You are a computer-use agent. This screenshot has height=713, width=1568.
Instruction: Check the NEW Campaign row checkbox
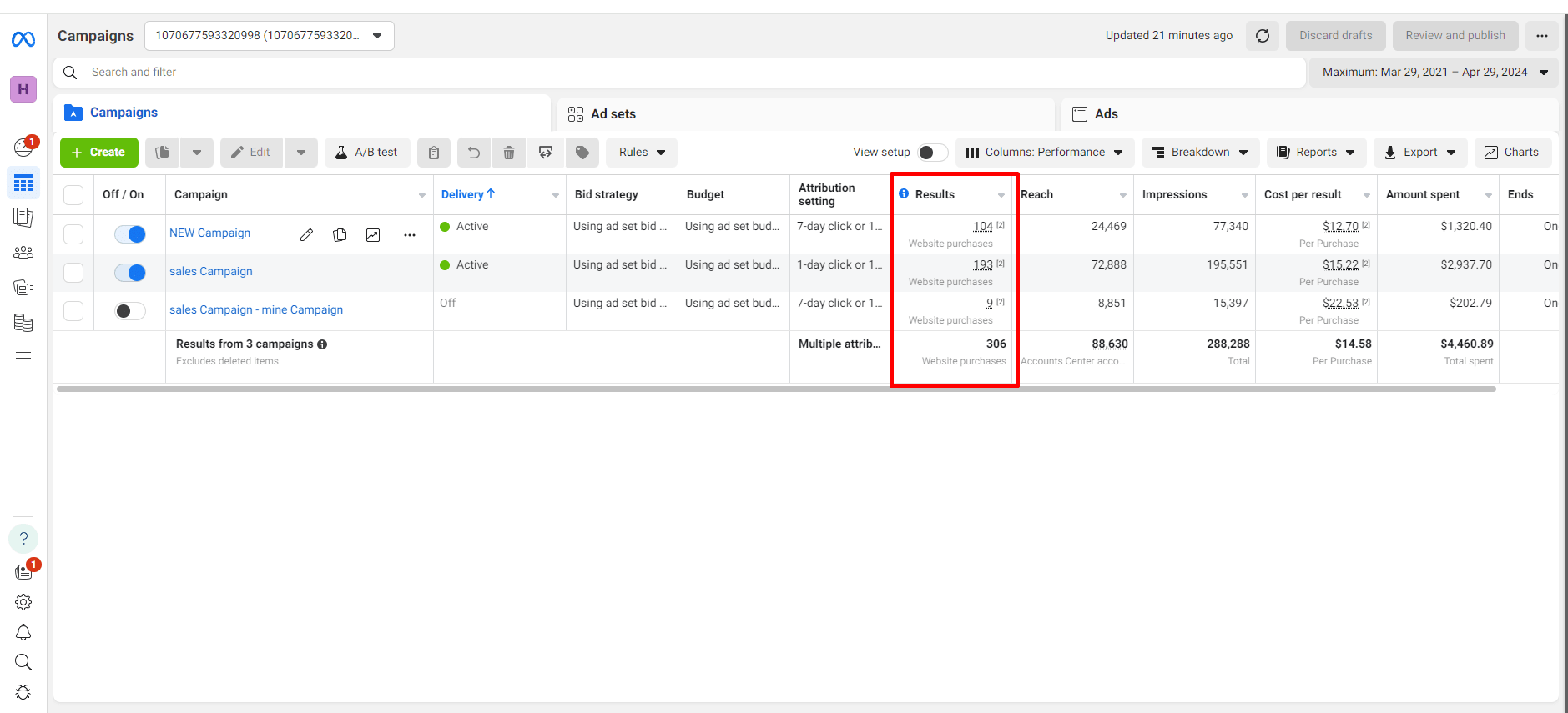click(x=73, y=234)
